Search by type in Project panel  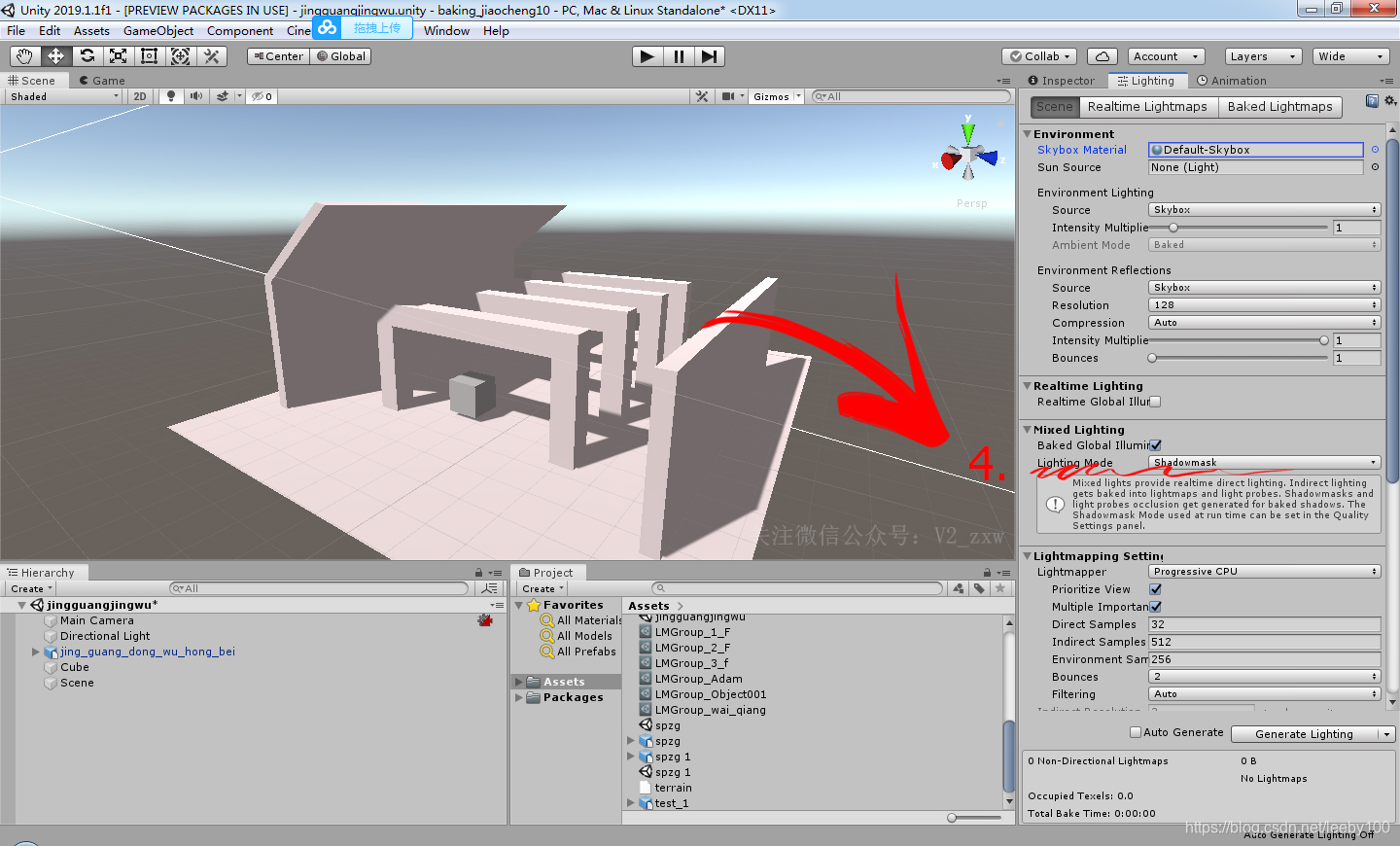click(x=959, y=588)
